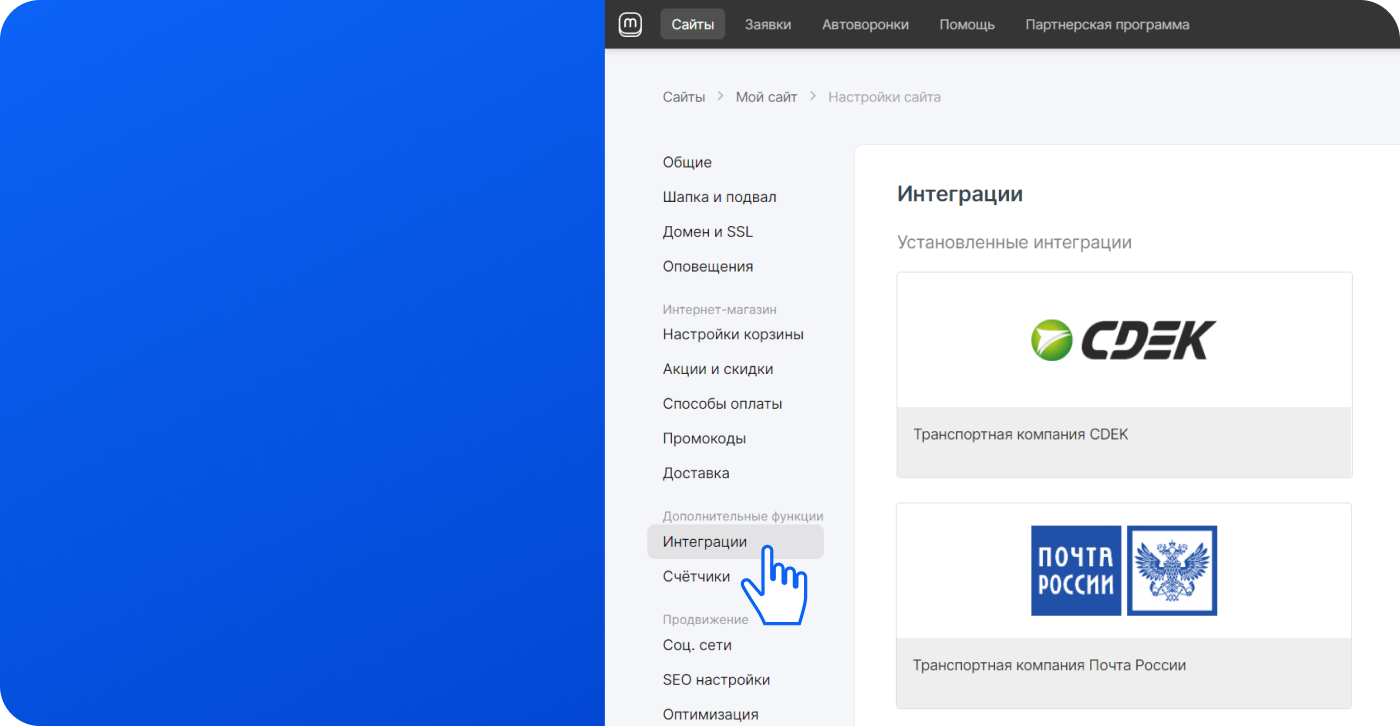1400x726 pixels.
Task: Open the Заявки top menu tab
Action: (768, 24)
